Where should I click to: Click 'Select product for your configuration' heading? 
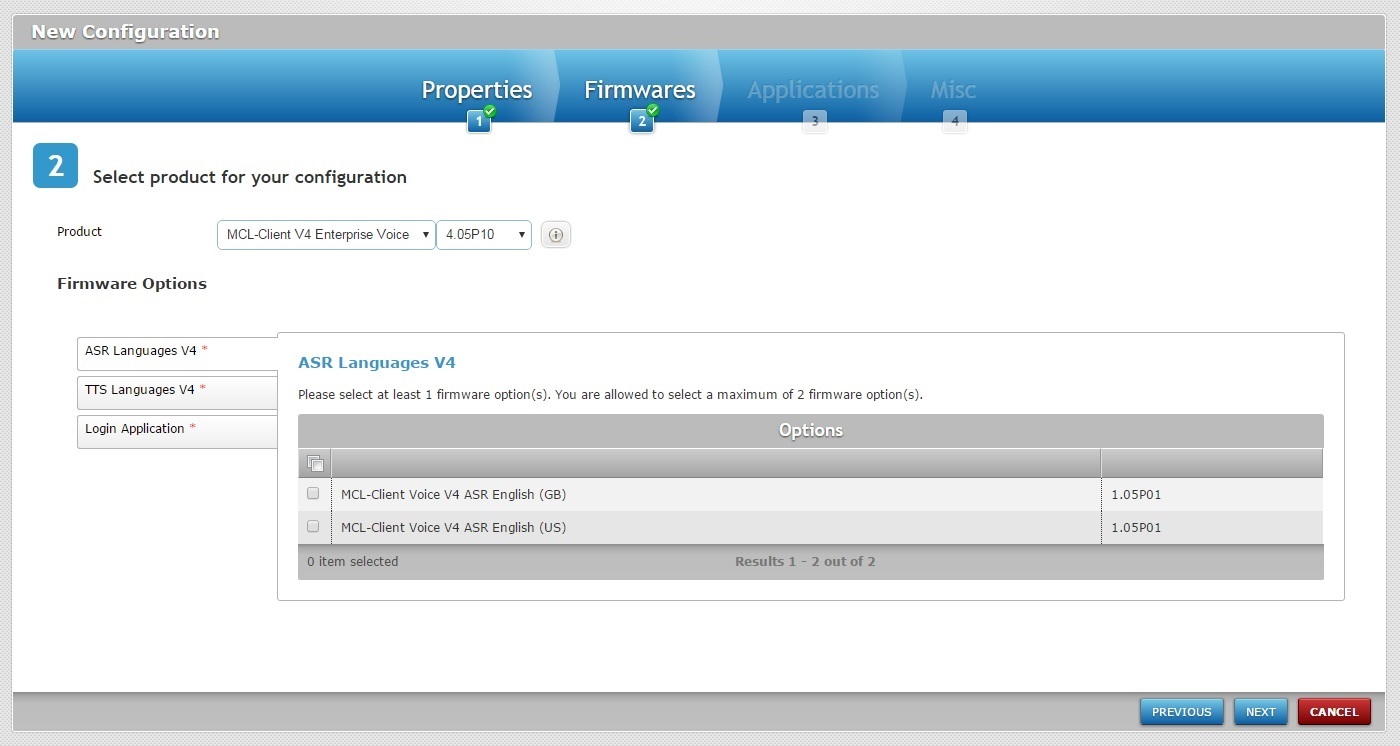pyautogui.click(x=250, y=177)
